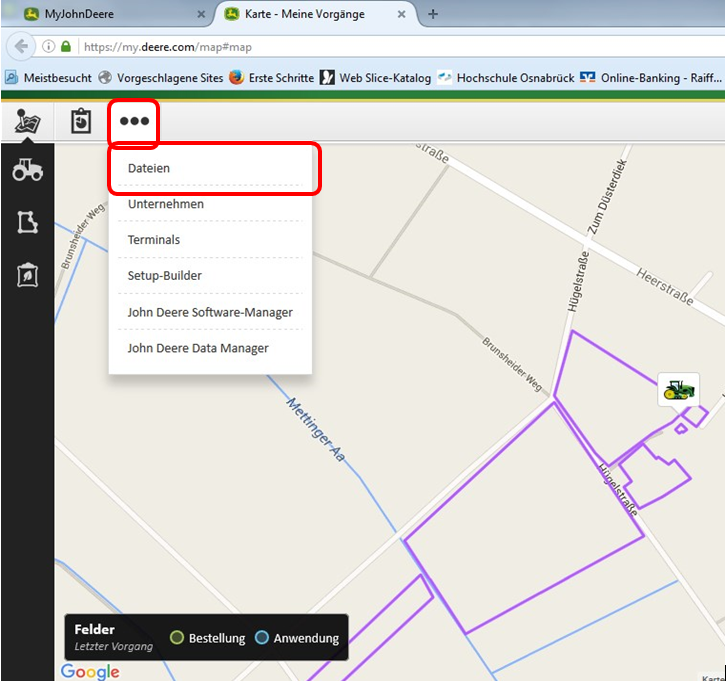Screen dimensions: 726x681
Task: Open a new browser tab
Action: (x=433, y=14)
